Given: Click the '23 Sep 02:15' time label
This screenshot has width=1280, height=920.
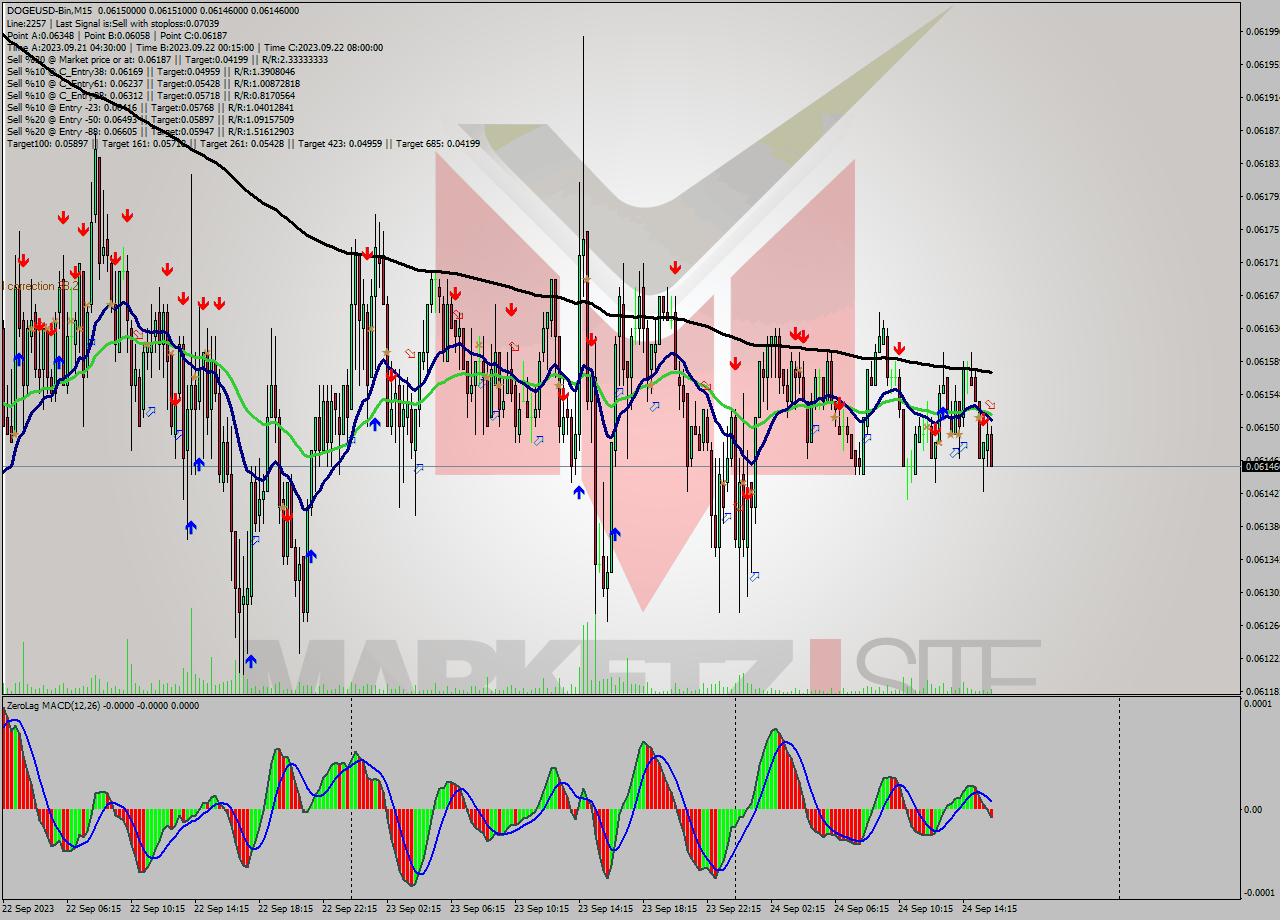Looking at the screenshot, I should tap(413, 909).
